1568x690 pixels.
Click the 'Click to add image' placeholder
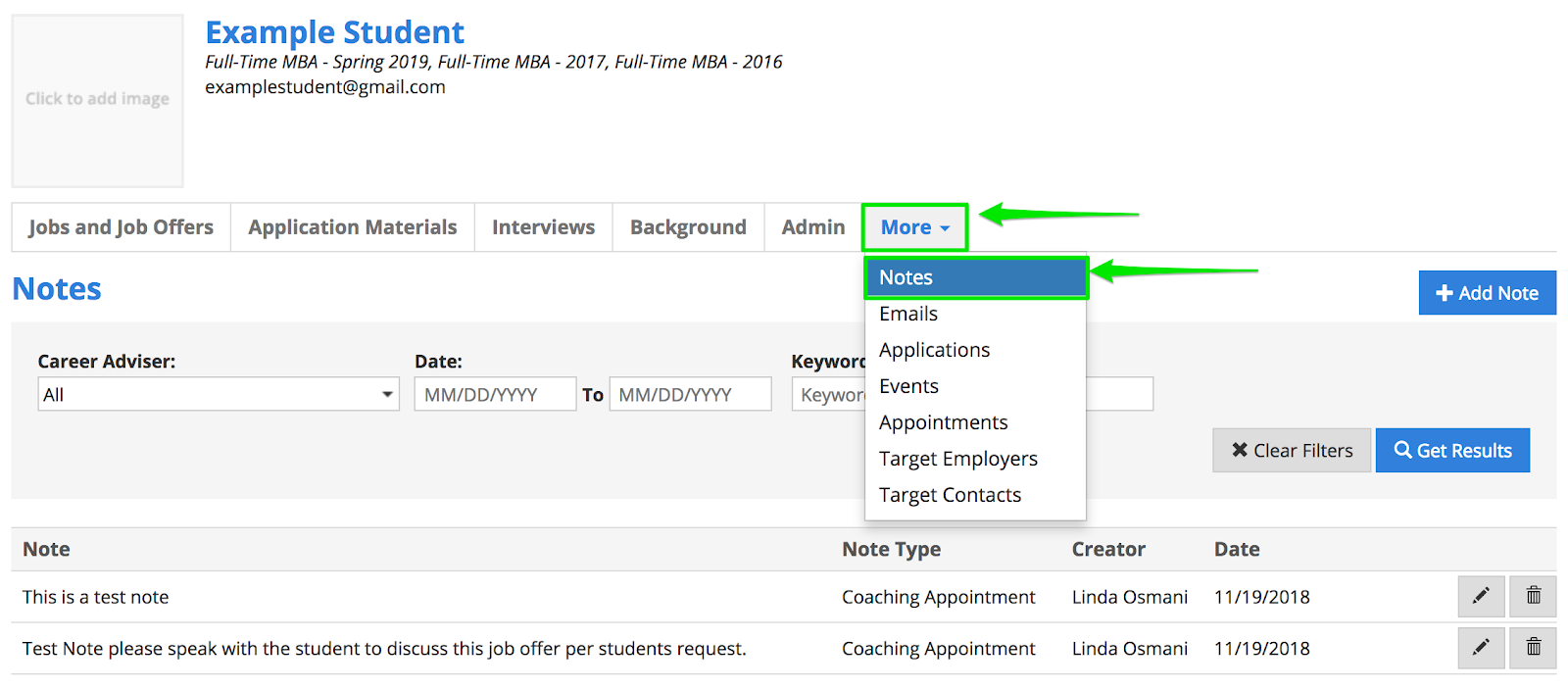tap(97, 100)
